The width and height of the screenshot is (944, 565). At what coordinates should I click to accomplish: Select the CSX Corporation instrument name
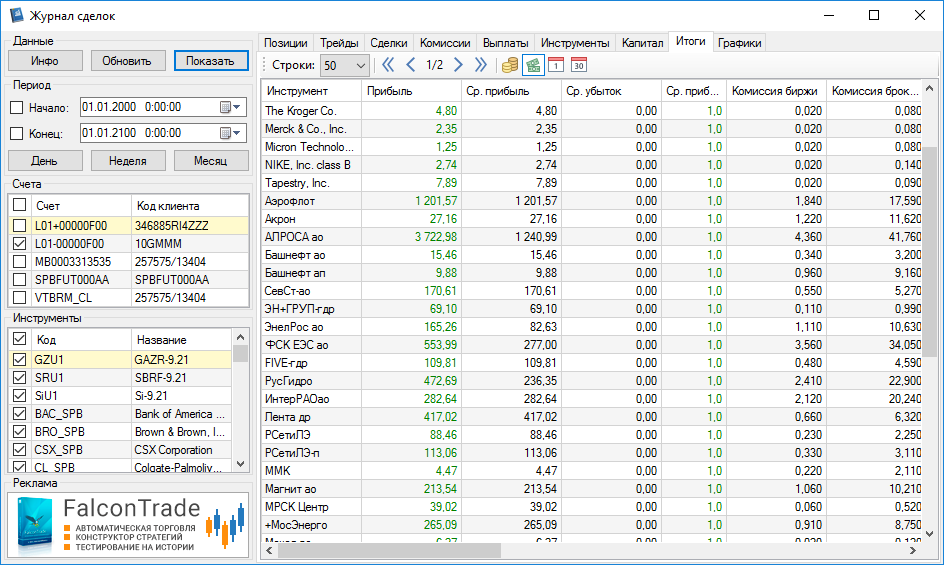tap(173, 450)
